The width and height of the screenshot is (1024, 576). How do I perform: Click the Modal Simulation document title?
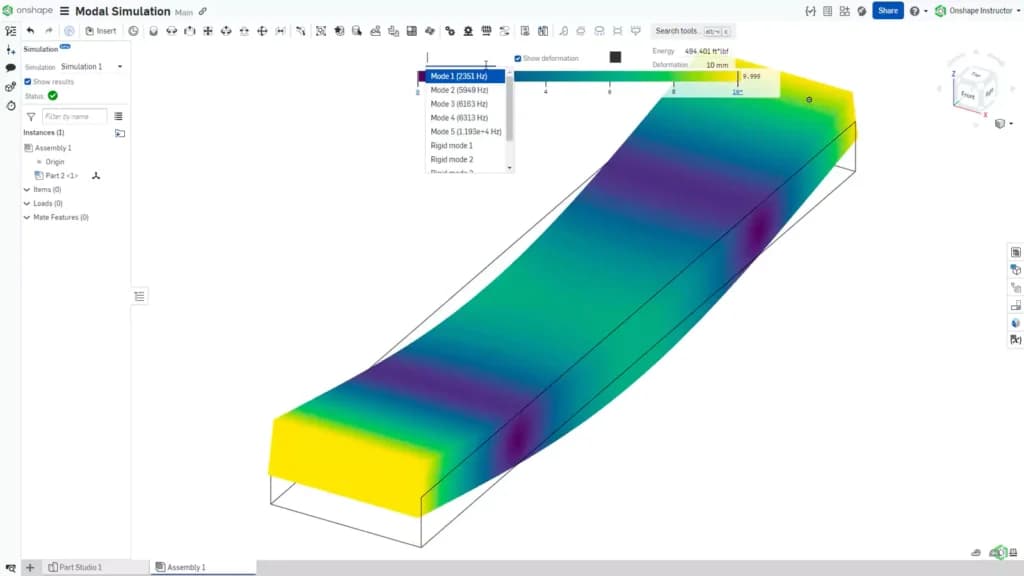click(x=123, y=11)
